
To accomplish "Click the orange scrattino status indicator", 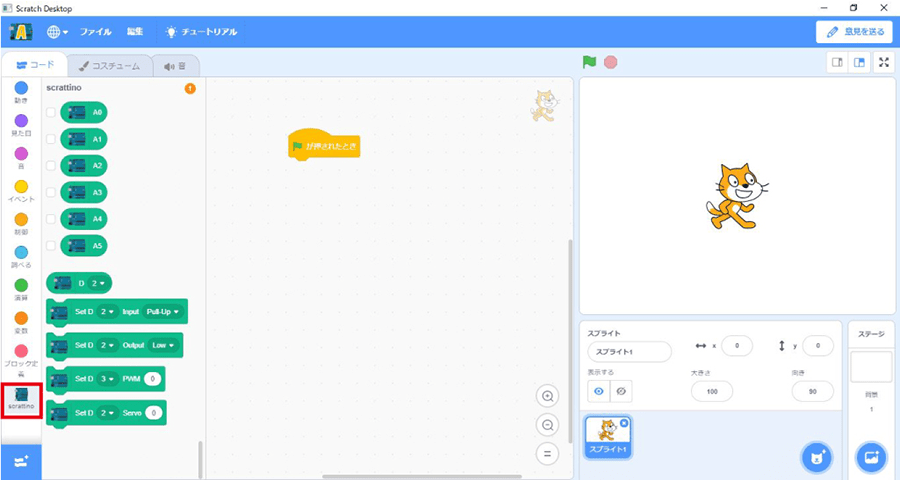I will pos(190,88).
